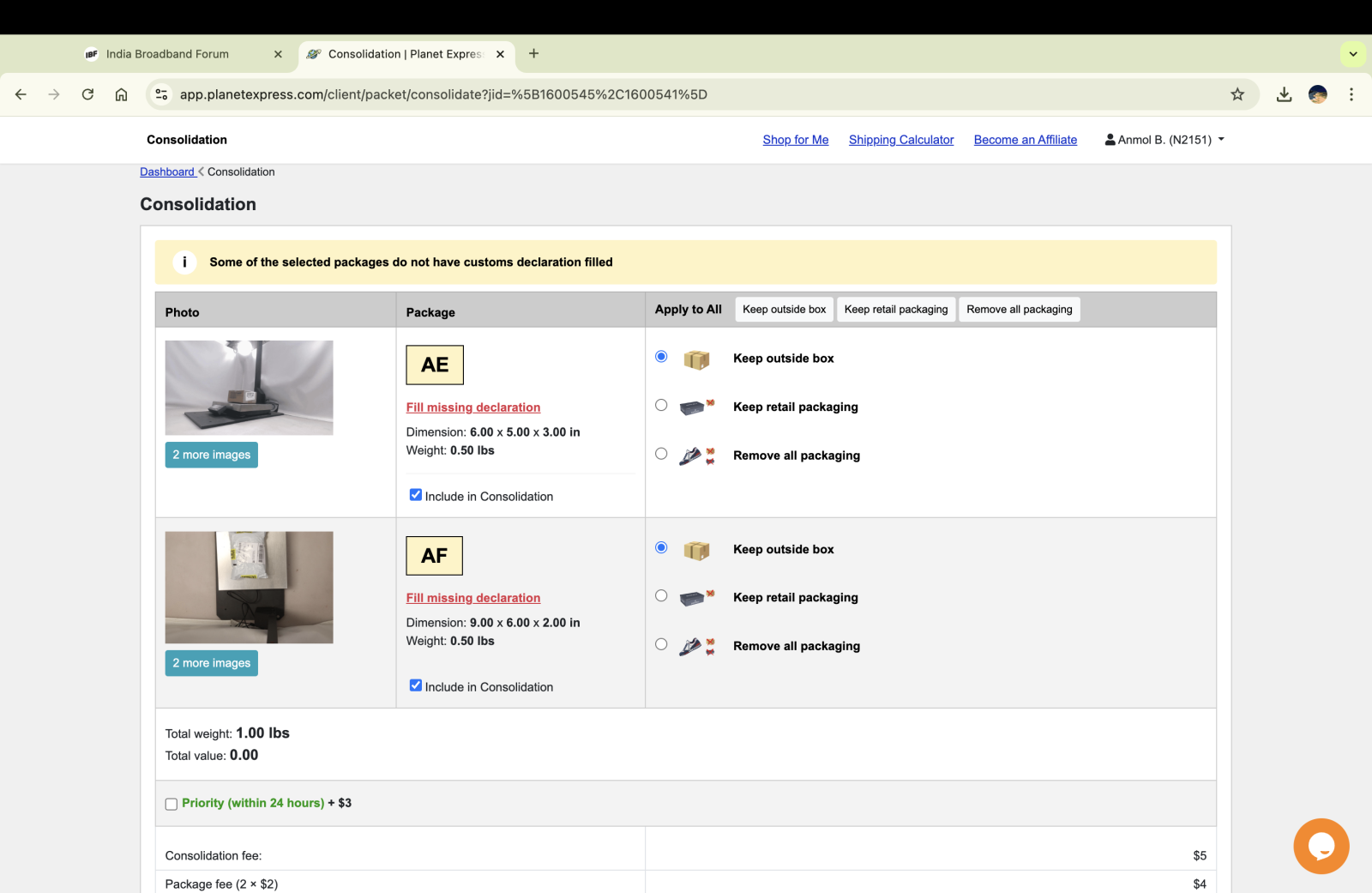Expand the tab search chevron

(x=1353, y=54)
